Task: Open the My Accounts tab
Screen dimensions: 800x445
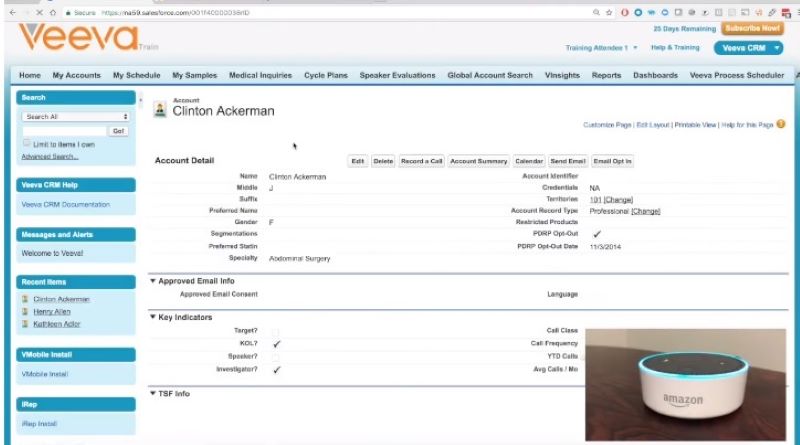Action: [x=76, y=75]
